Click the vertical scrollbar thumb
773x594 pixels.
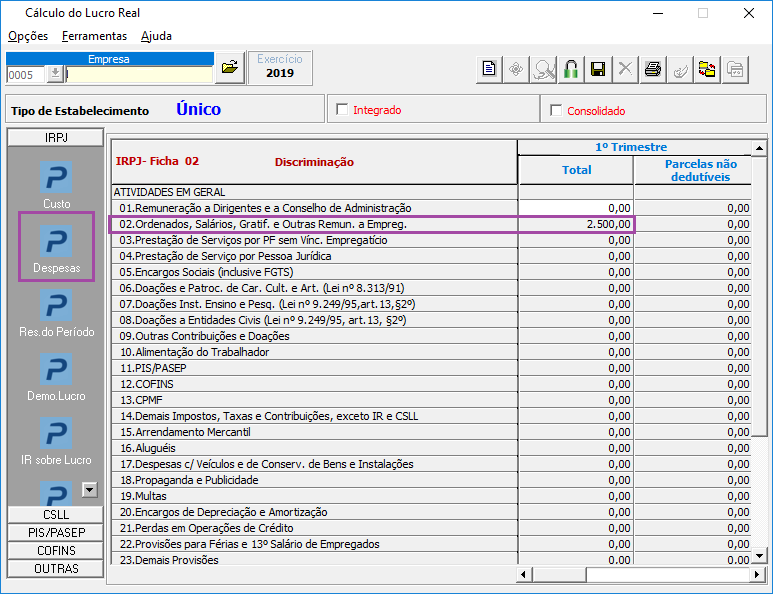tap(759, 296)
